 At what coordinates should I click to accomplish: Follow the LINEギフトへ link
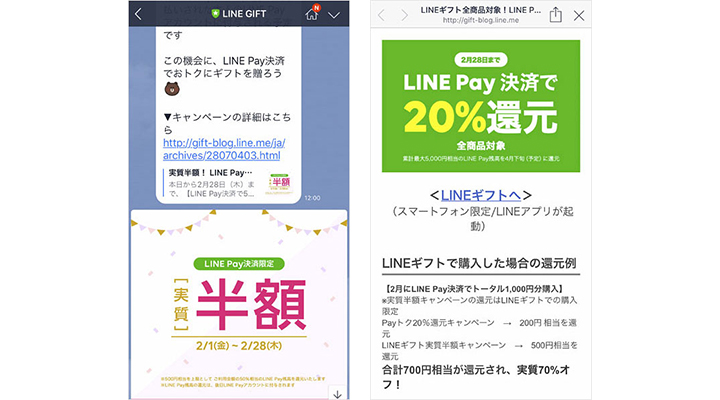pos(481,195)
